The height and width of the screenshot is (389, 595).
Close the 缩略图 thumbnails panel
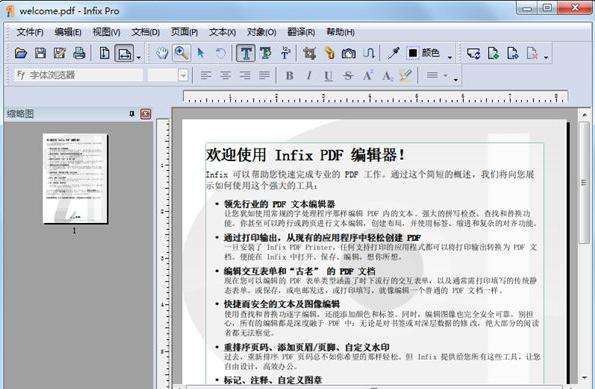click(146, 114)
